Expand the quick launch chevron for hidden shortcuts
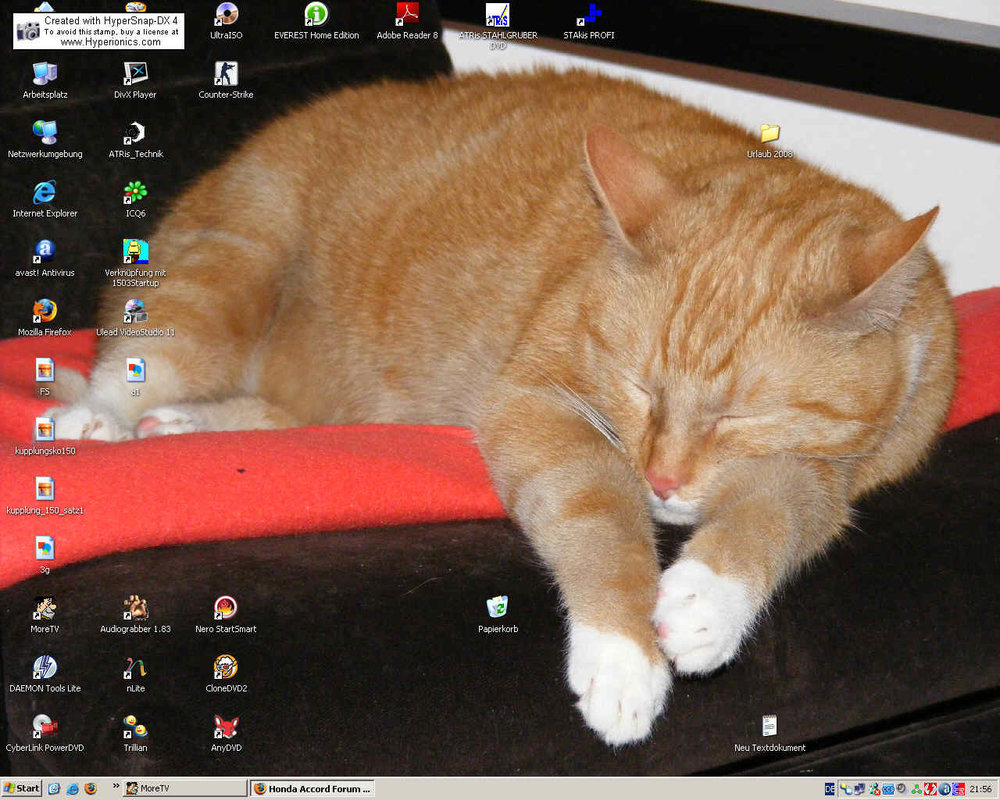The width and height of the screenshot is (1000, 800). (116, 788)
